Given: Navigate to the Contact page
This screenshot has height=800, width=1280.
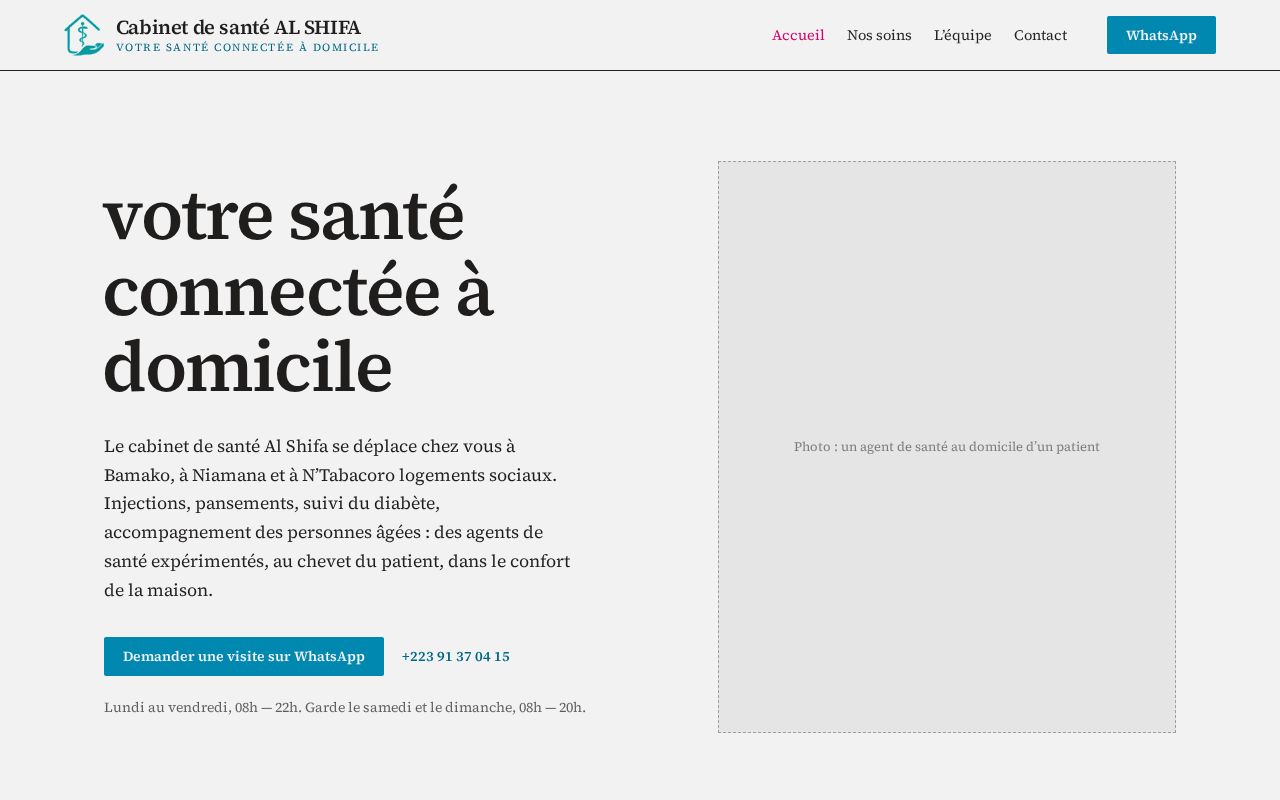Looking at the screenshot, I should [1040, 35].
